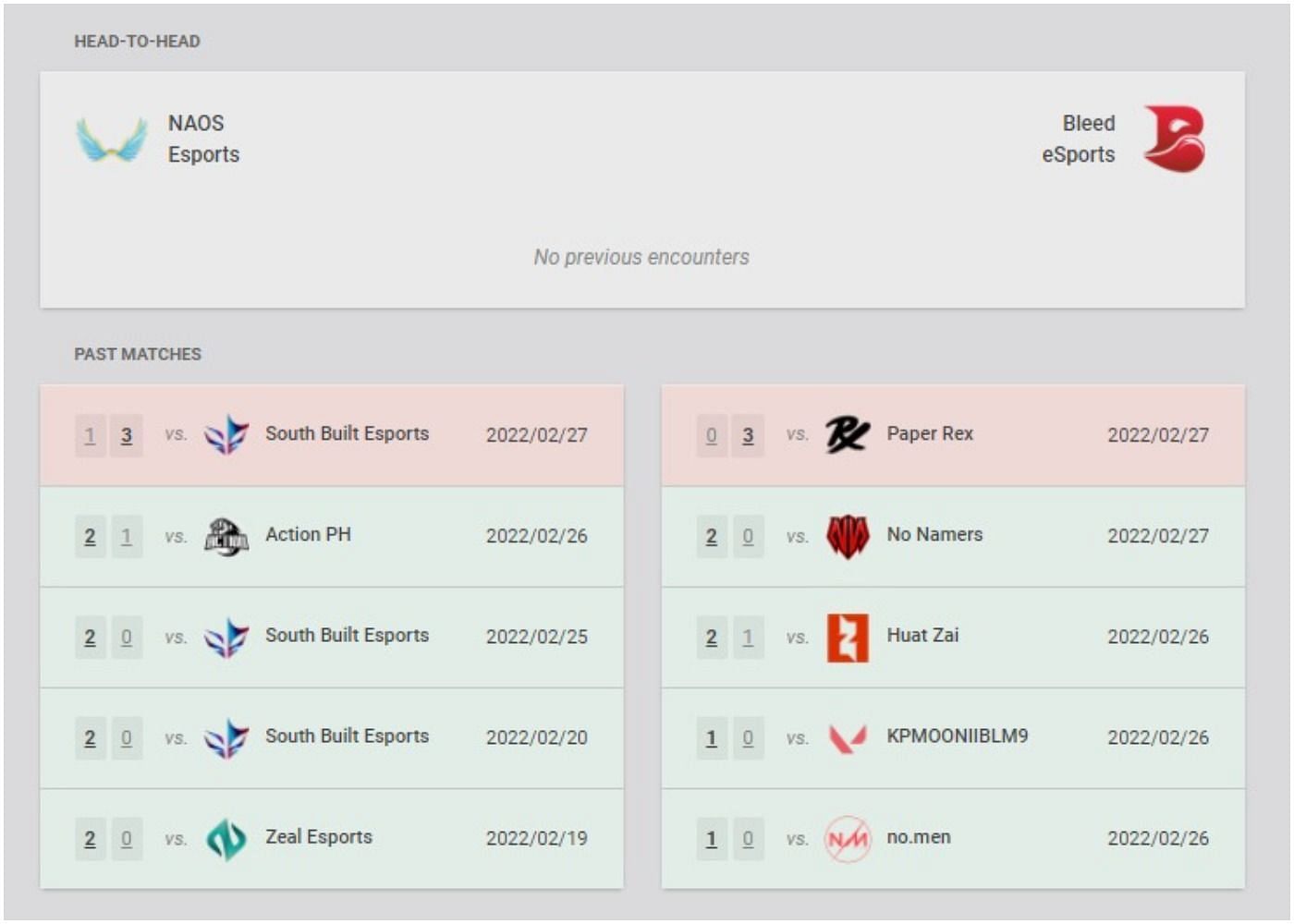Click the 0-3 score for Paper Rex
The height and width of the screenshot is (924, 1294).
click(729, 435)
